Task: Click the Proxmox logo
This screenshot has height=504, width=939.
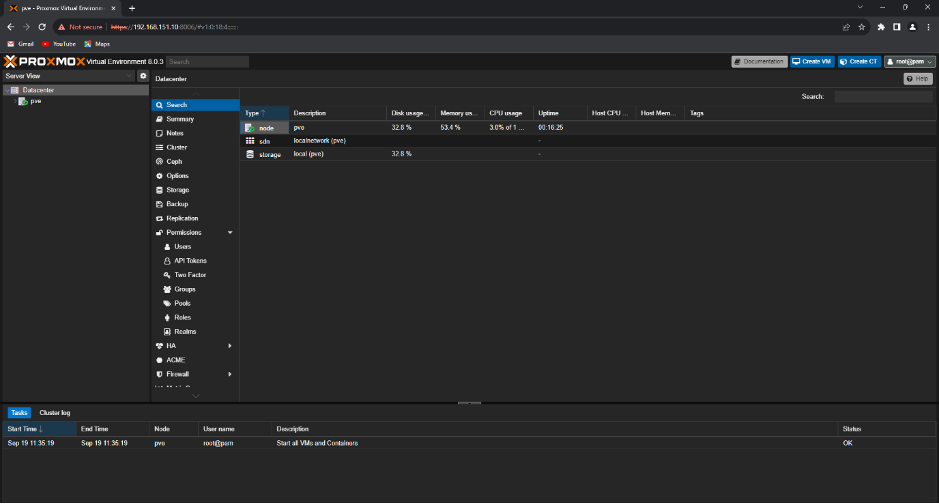Action: click(44, 61)
